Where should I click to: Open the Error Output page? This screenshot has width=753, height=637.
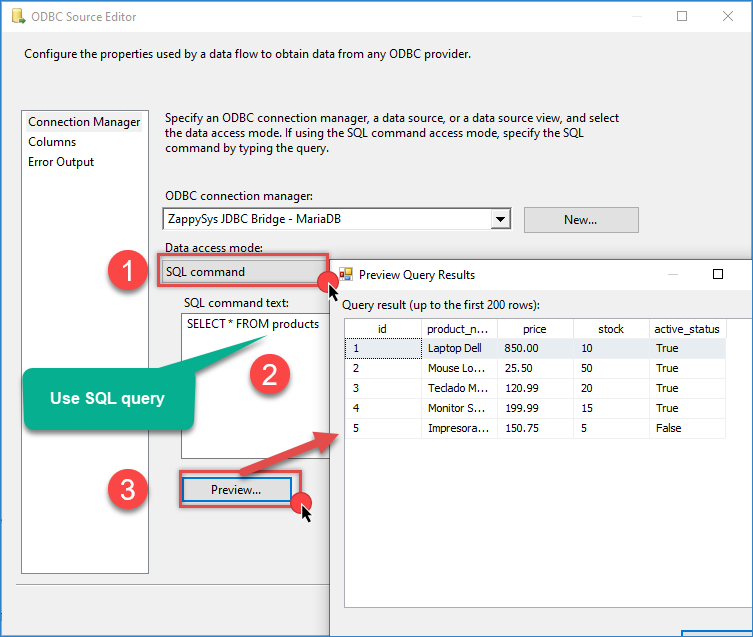[61, 162]
